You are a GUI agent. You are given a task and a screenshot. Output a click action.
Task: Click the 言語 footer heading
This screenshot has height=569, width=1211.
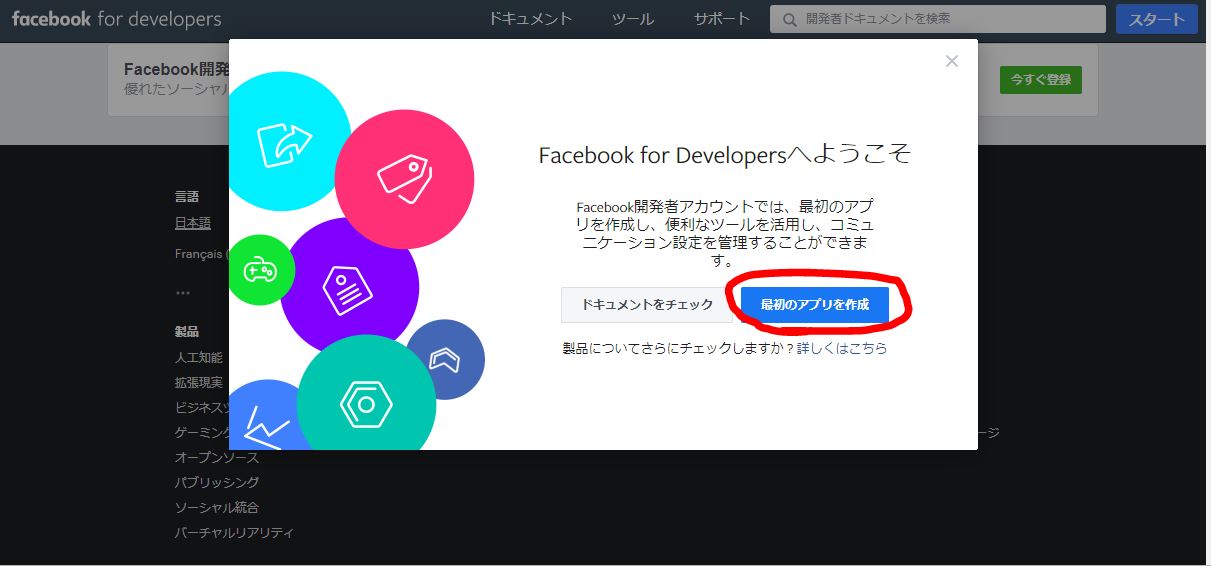click(186, 197)
